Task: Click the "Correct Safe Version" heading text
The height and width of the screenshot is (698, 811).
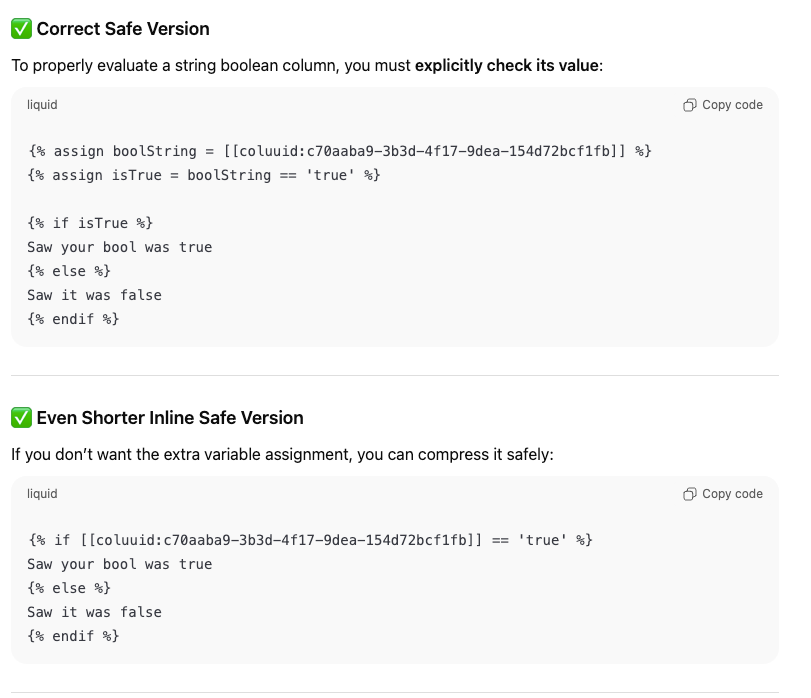Action: coord(123,29)
